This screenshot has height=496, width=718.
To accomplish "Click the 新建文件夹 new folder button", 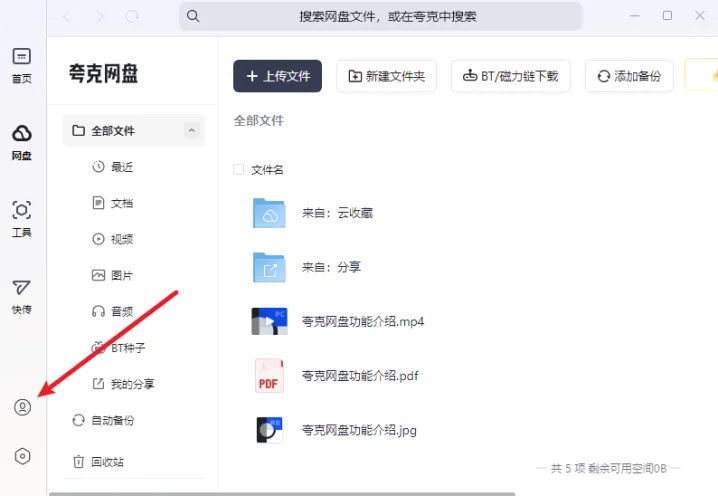I will (386, 76).
